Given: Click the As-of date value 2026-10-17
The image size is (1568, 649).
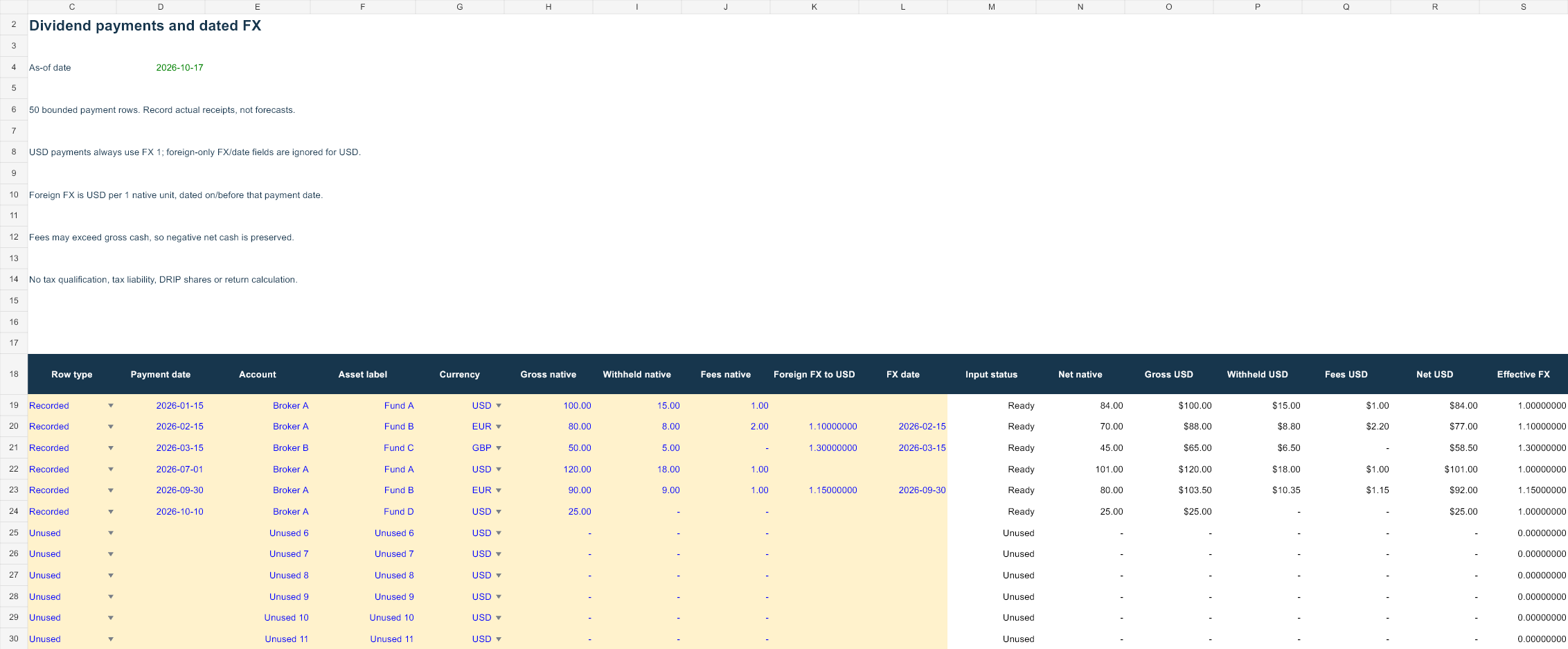Looking at the screenshot, I should click(179, 68).
